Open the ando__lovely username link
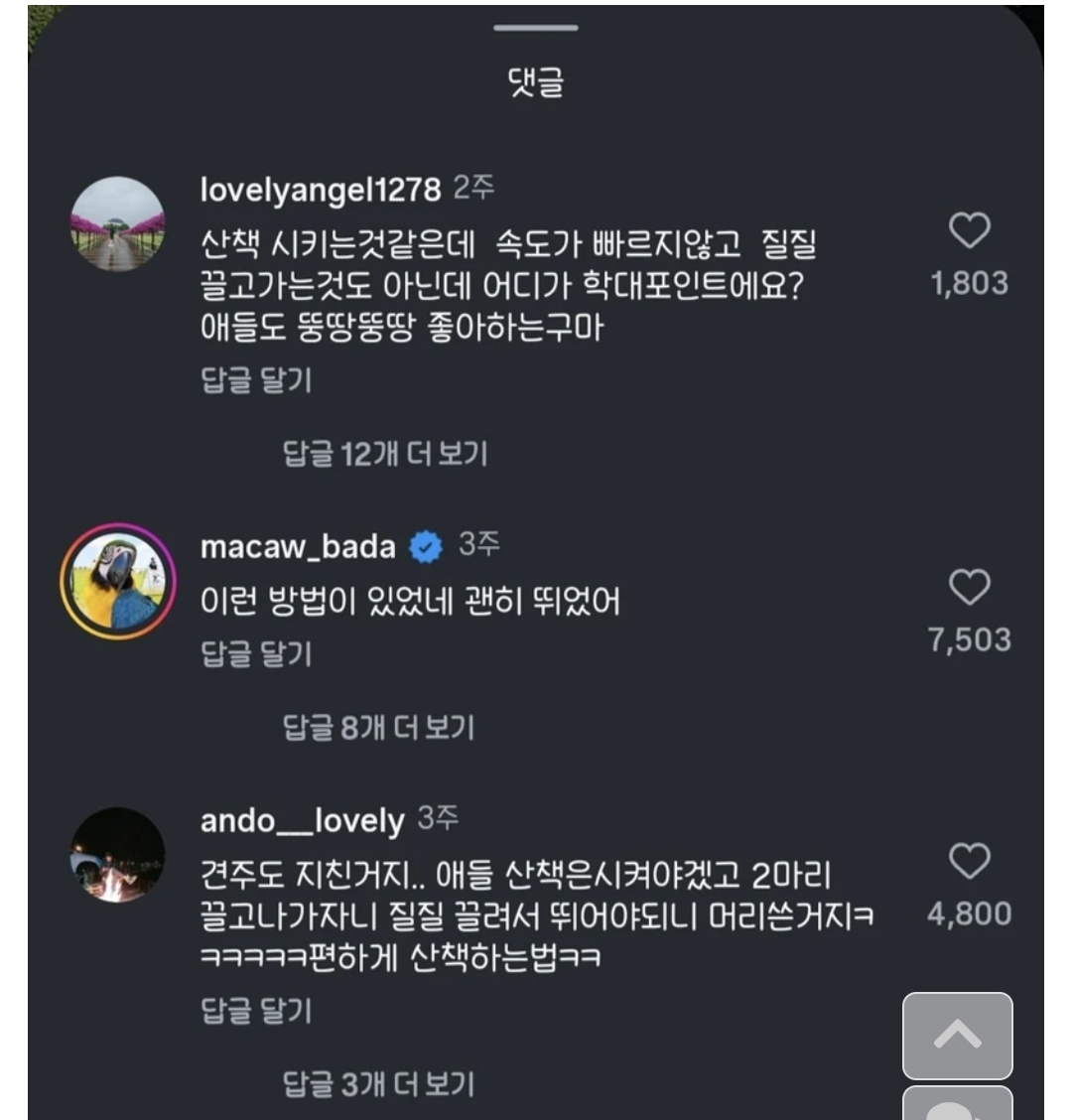This screenshot has height=1120, width=1072. 302,821
